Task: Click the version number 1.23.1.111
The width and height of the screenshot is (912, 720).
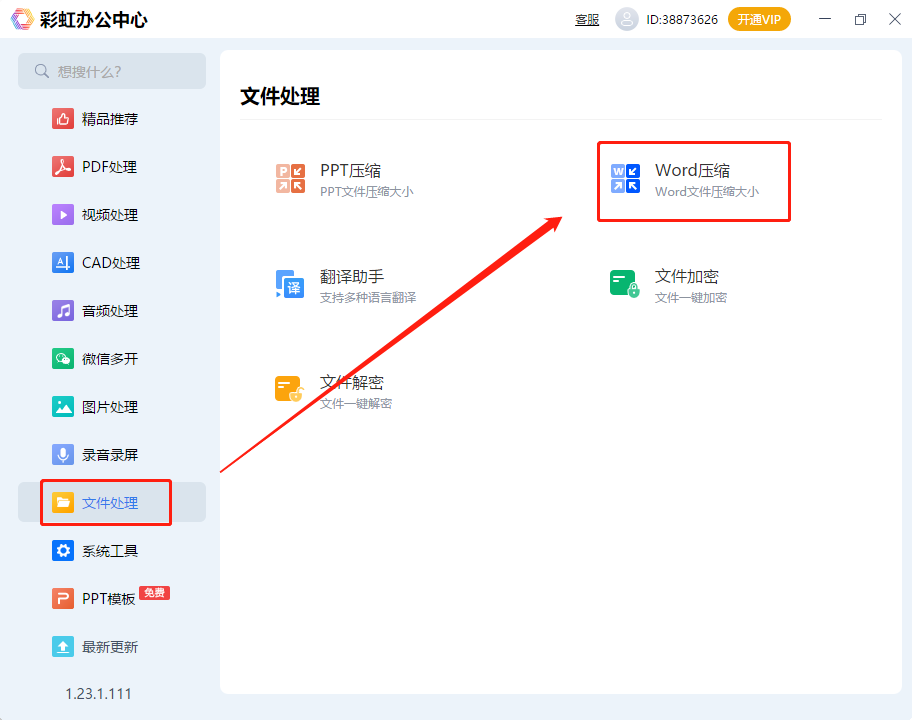Action: coord(98,693)
